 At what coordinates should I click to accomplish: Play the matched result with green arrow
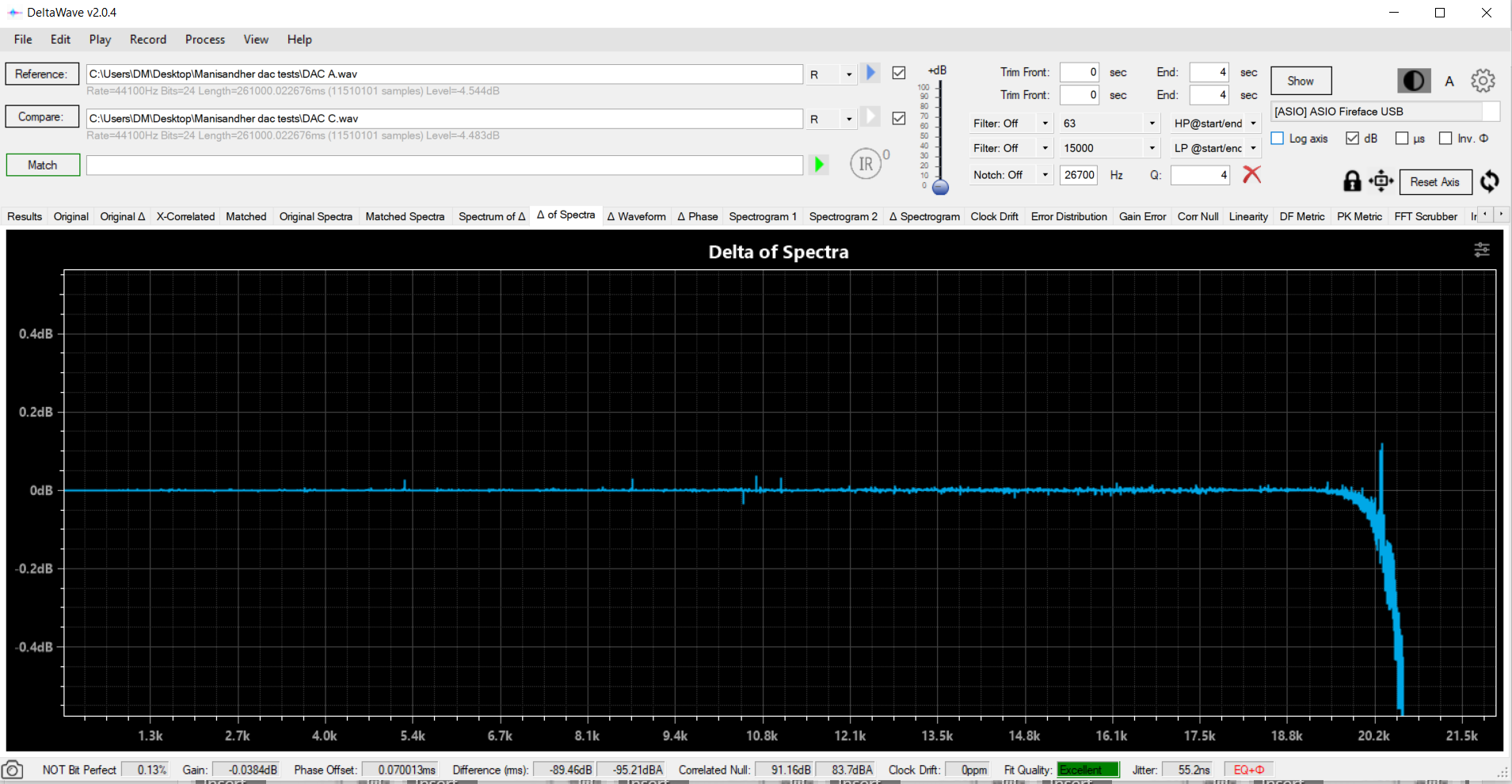[x=819, y=165]
